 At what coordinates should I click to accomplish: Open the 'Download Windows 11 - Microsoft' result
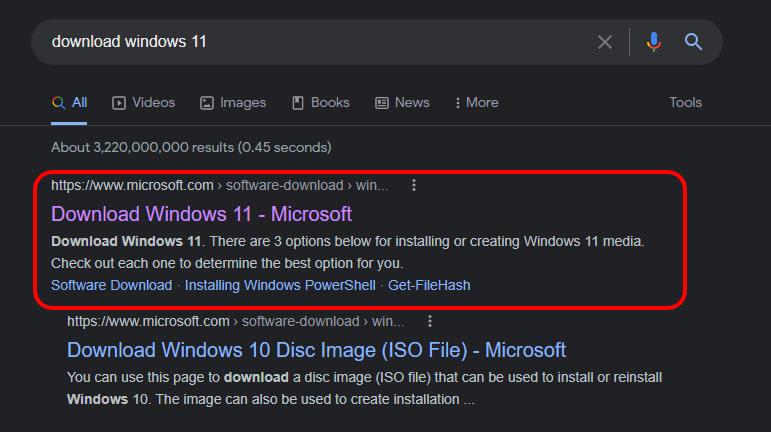(x=202, y=214)
